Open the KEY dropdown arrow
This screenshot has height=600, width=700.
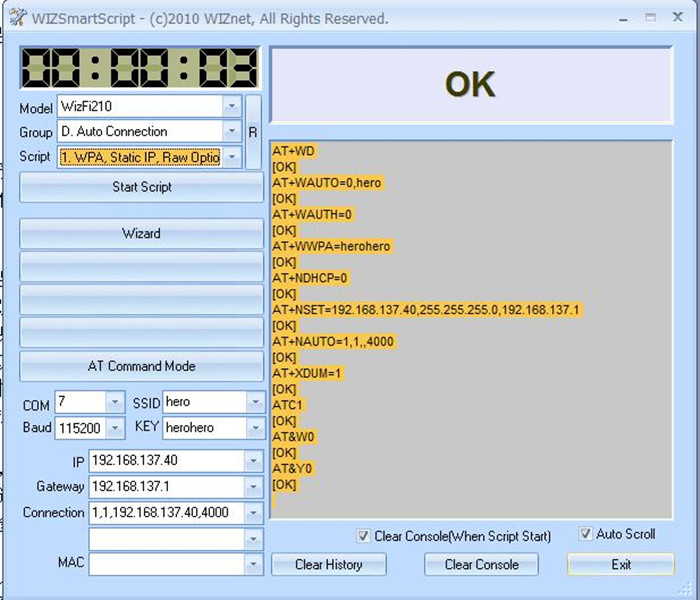pyautogui.click(x=255, y=428)
